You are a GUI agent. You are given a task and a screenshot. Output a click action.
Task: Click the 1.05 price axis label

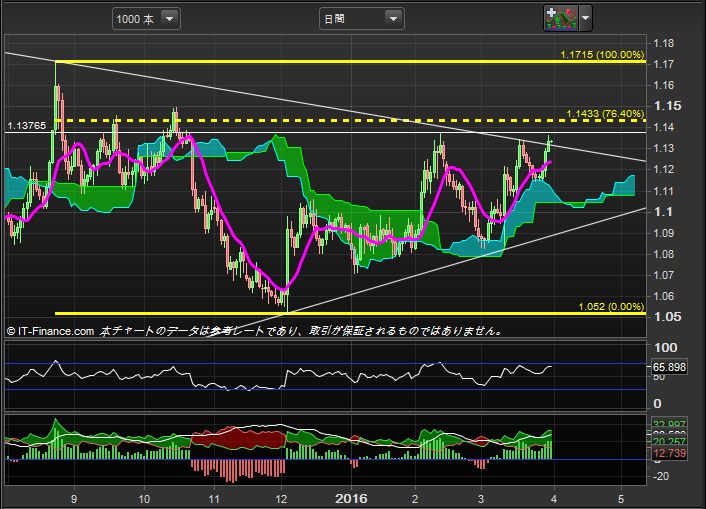click(x=668, y=317)
